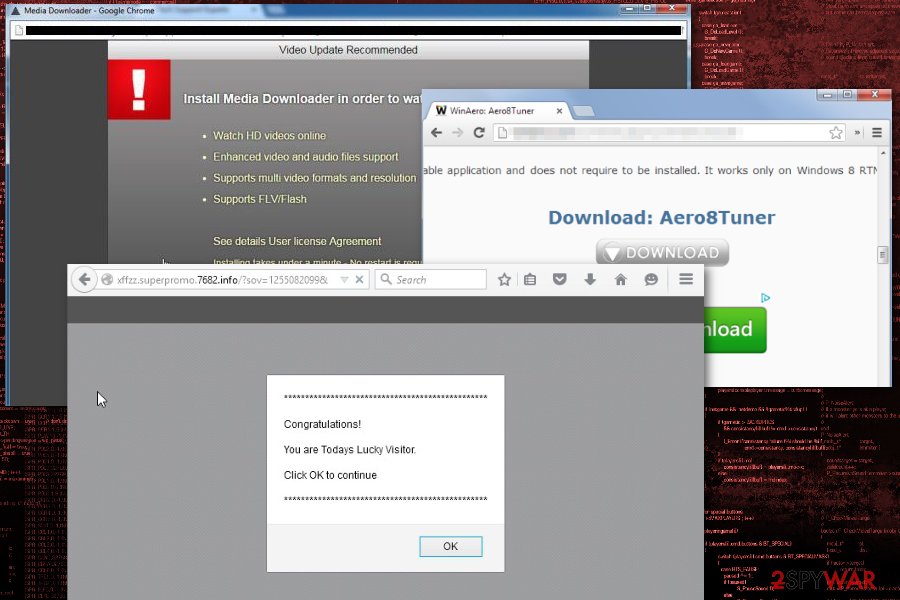Screen dimensions: 900x600
Task: Open a new tab in WinAero Chrome window
Action: [584, 111]
